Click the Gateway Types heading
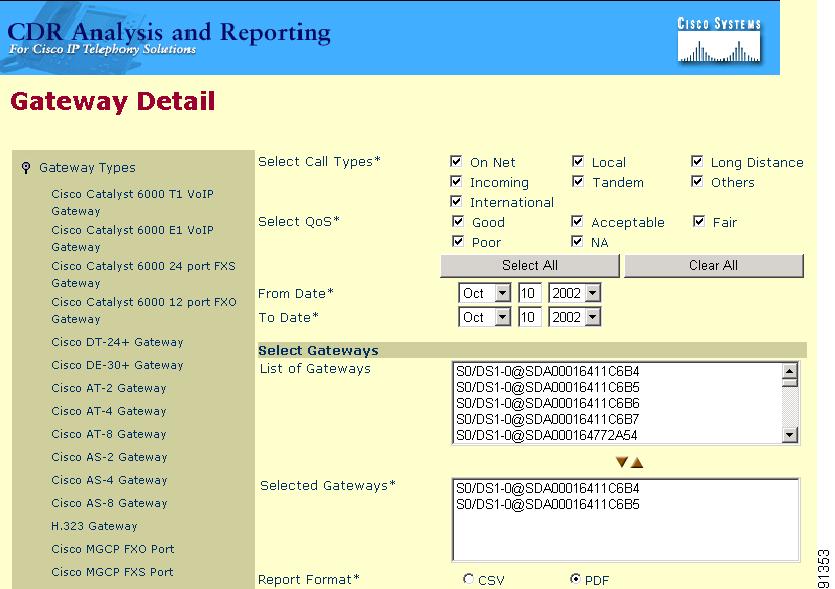835x589 pixels. (87, 168)
